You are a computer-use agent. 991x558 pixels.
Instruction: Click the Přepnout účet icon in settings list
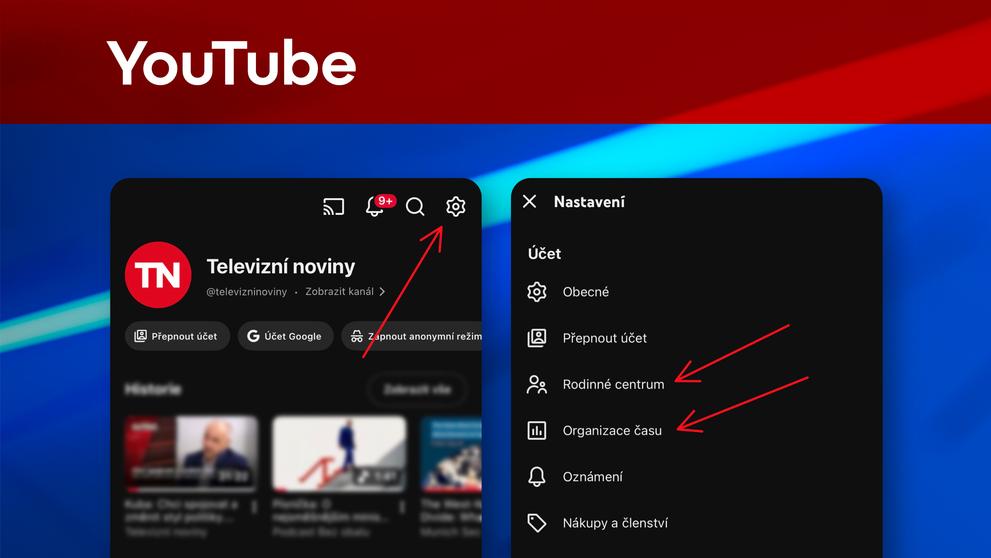[537, 338]
